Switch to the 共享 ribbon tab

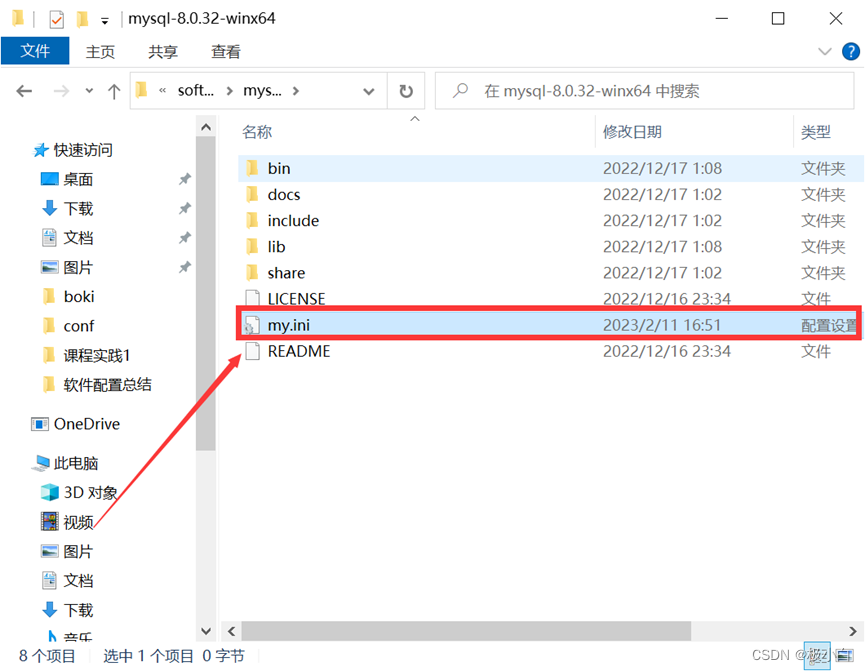[163, 52]
